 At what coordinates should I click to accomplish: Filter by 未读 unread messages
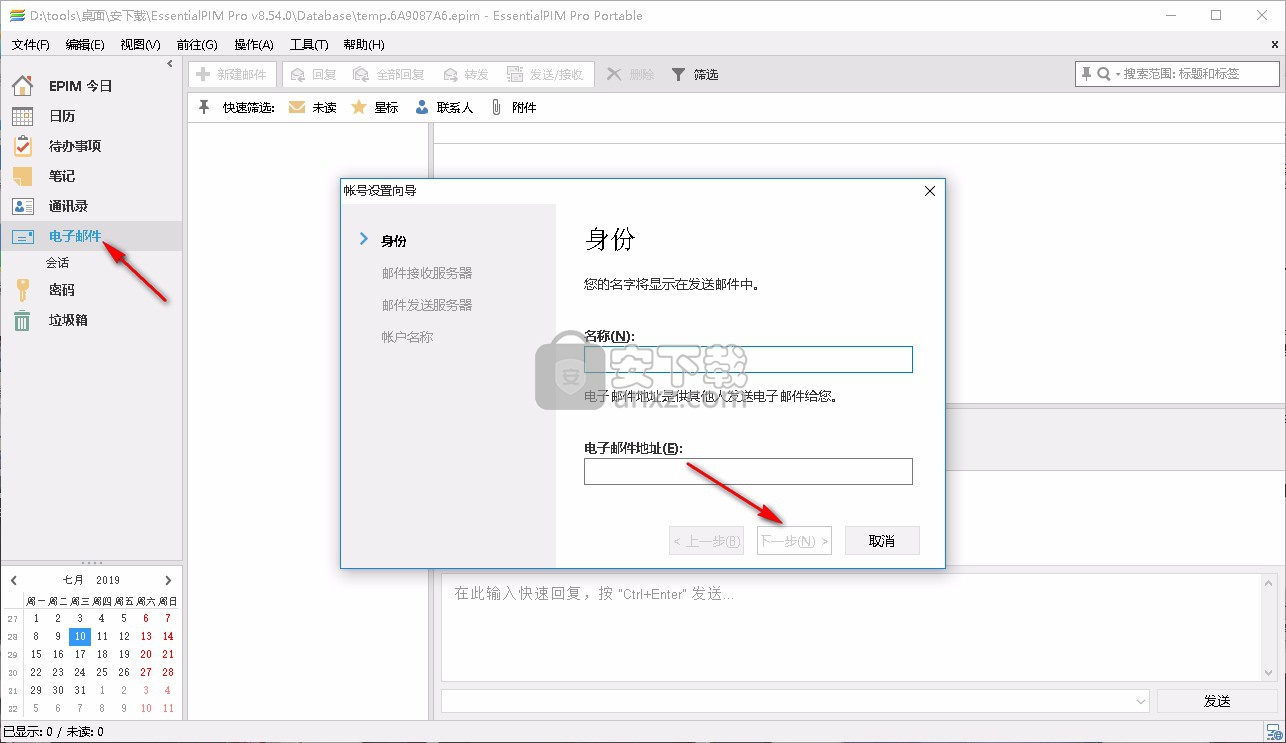click(x=312, y=107)
